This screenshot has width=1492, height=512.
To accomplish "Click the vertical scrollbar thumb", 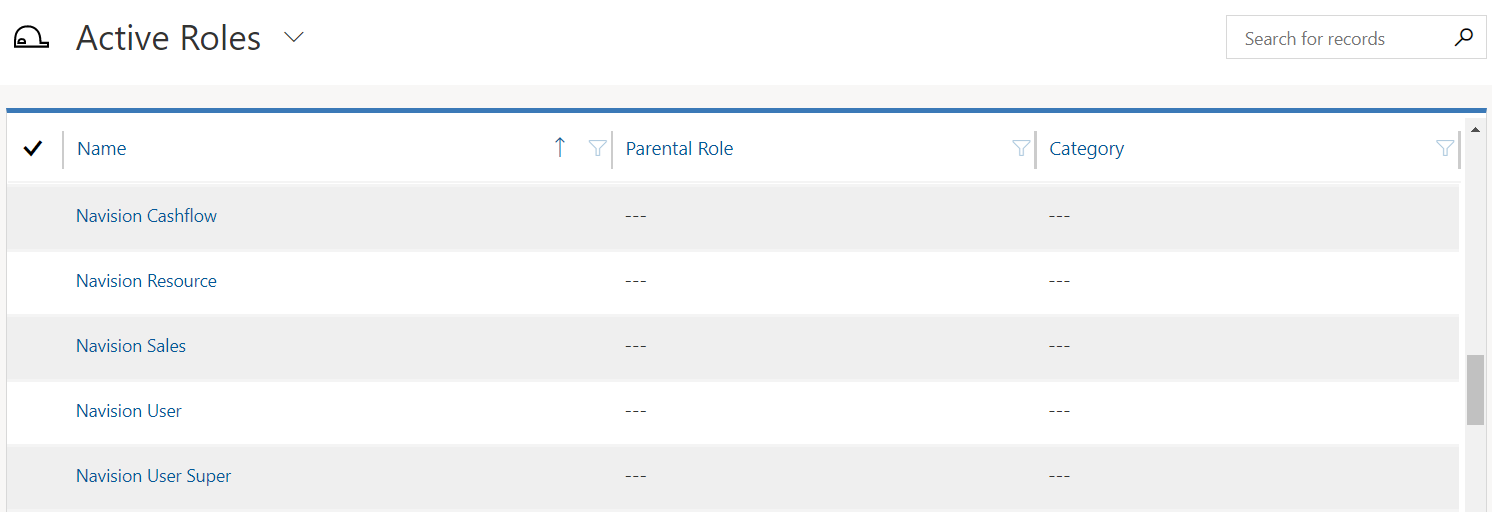I will 1475,389.
